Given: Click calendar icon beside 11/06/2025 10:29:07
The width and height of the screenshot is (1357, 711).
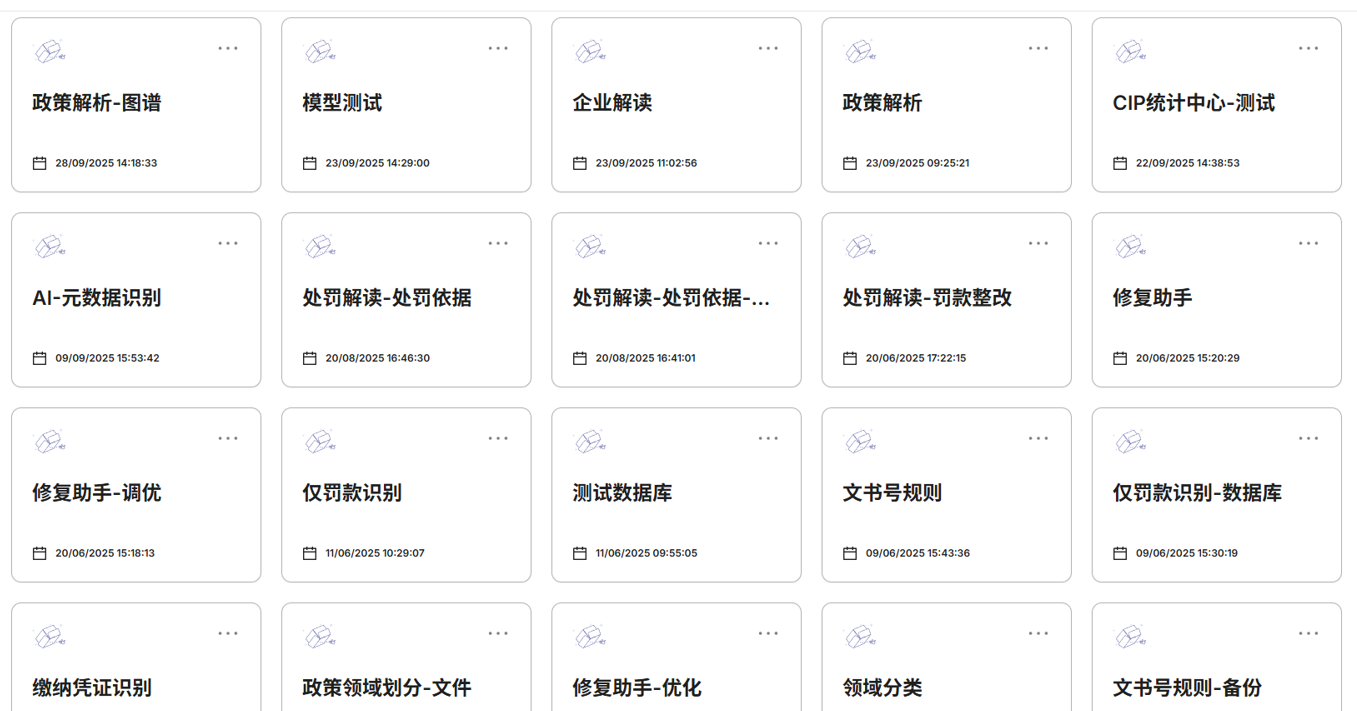Looking at the screenshot, I should coord(310,553).
